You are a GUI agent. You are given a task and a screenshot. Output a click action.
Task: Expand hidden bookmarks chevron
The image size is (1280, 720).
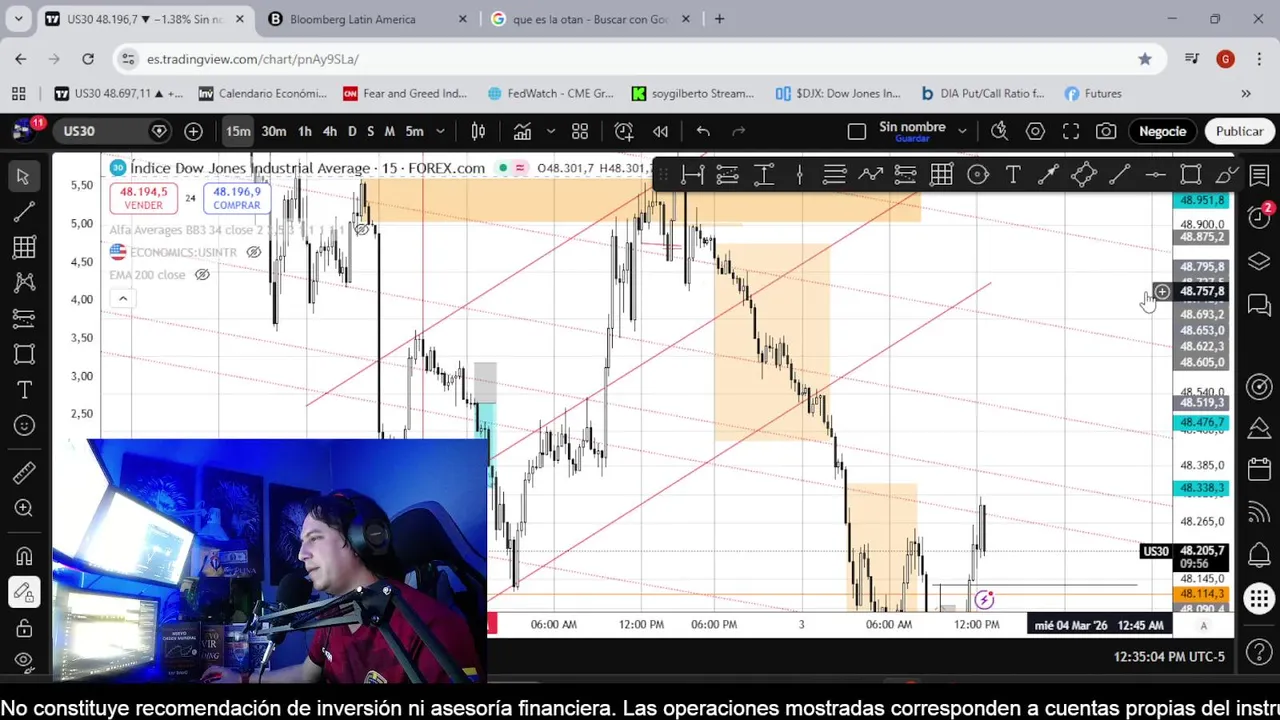[x=1246, y=93]
